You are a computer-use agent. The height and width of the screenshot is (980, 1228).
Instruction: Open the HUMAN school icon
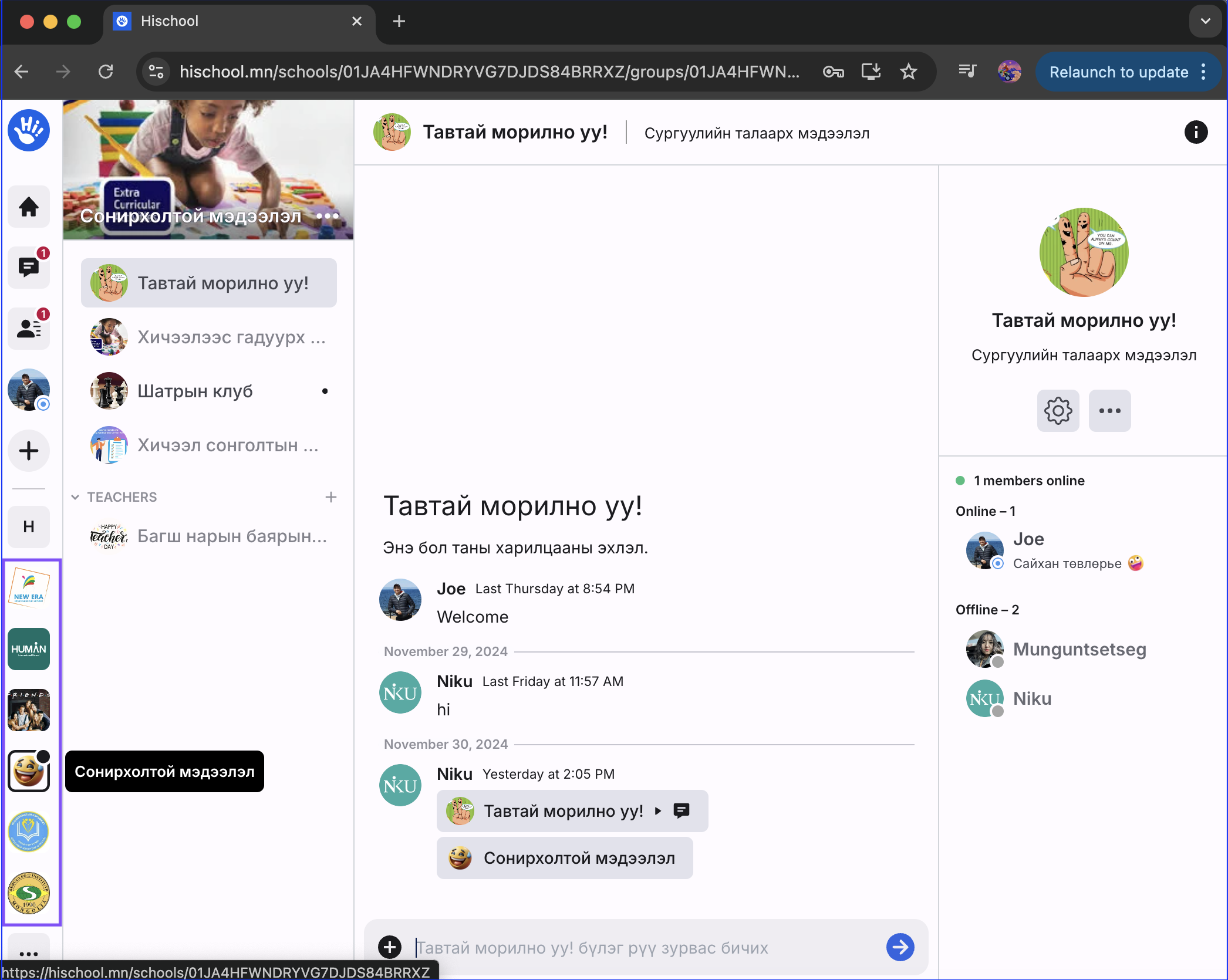pyautogui.click(x=28, y=648)
